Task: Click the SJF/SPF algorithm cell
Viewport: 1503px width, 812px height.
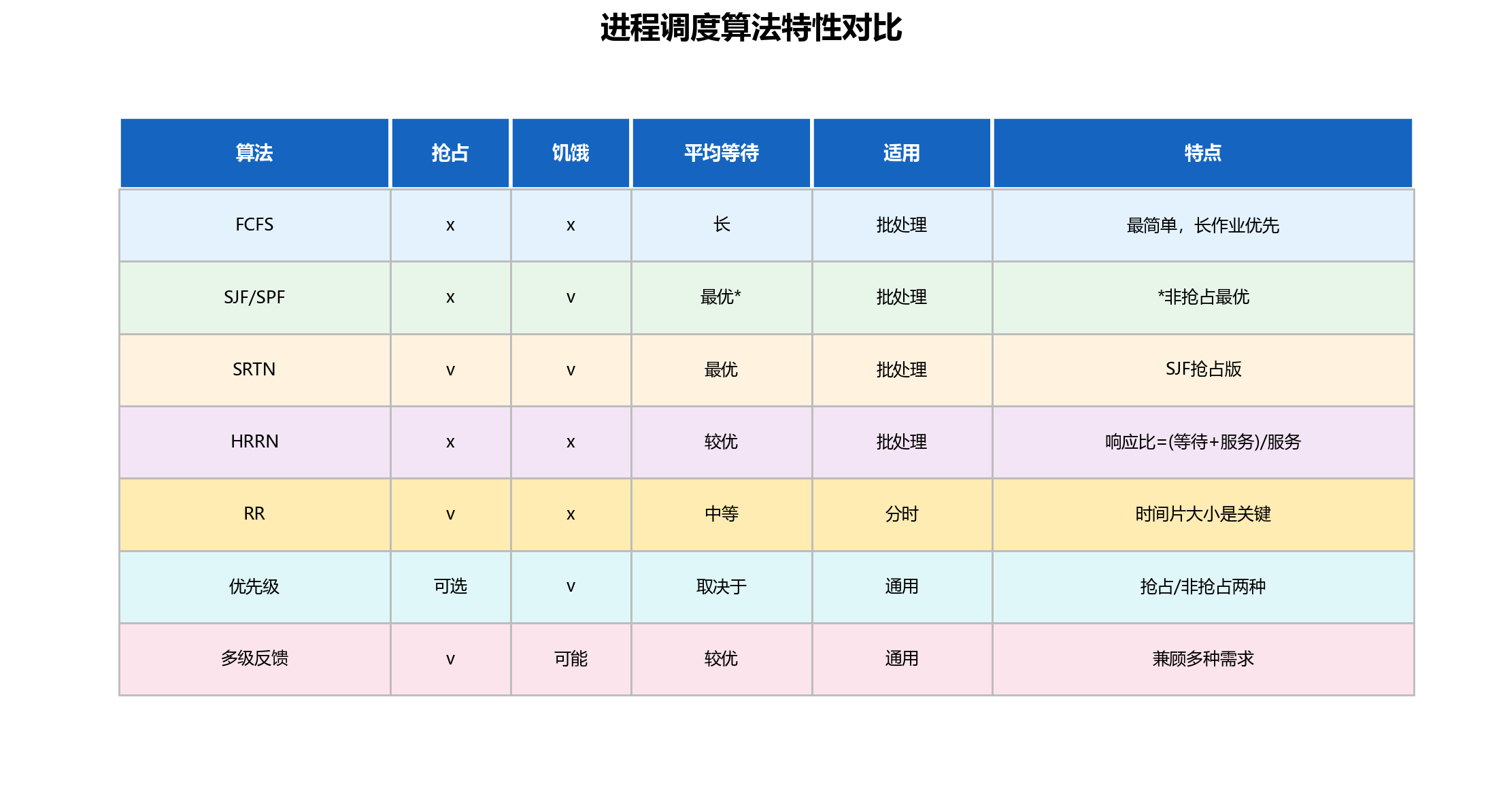Action: click(x=254, y=297)
